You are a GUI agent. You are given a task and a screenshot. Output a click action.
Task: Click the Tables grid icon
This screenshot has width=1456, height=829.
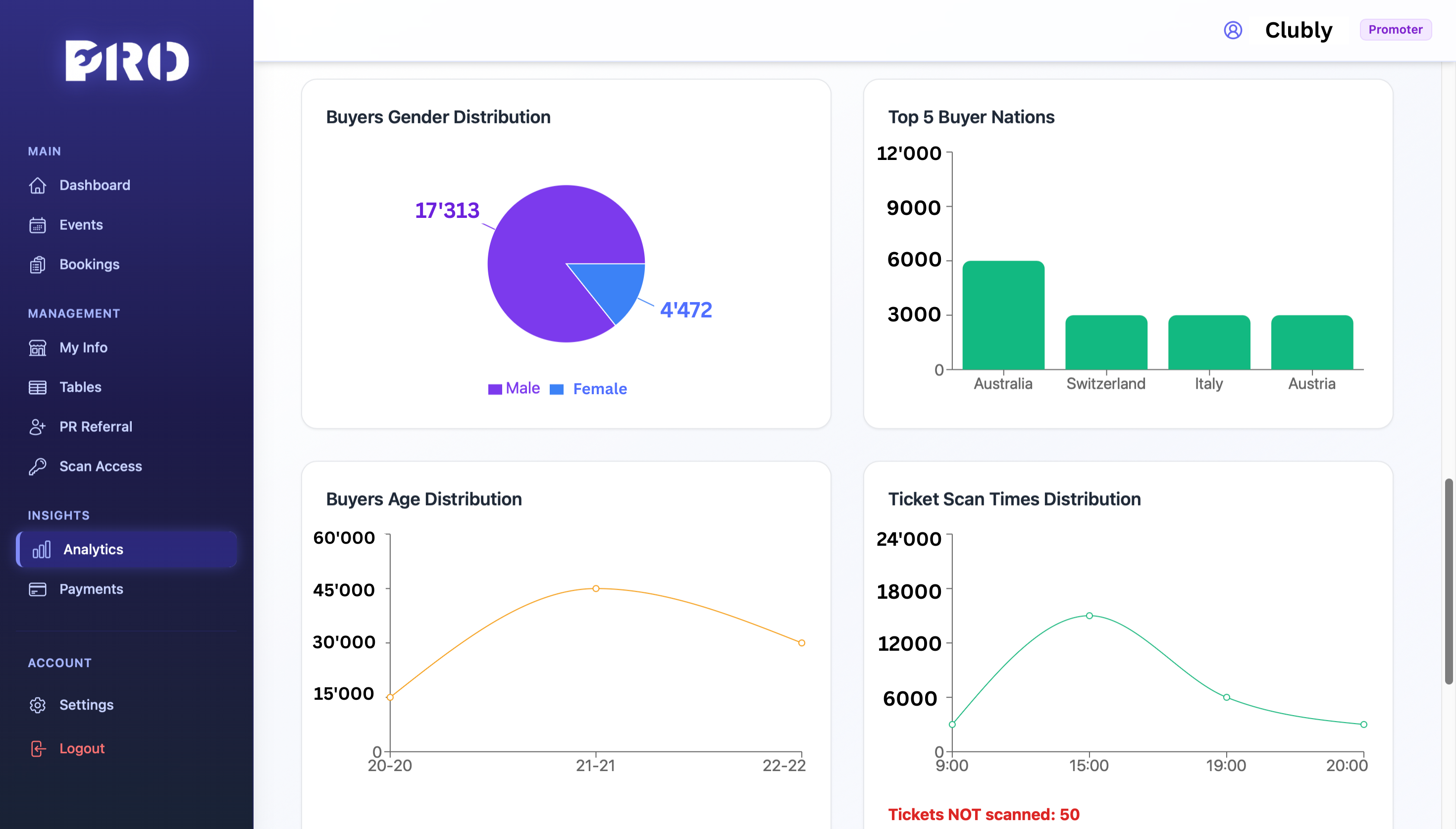pos(38,387)
